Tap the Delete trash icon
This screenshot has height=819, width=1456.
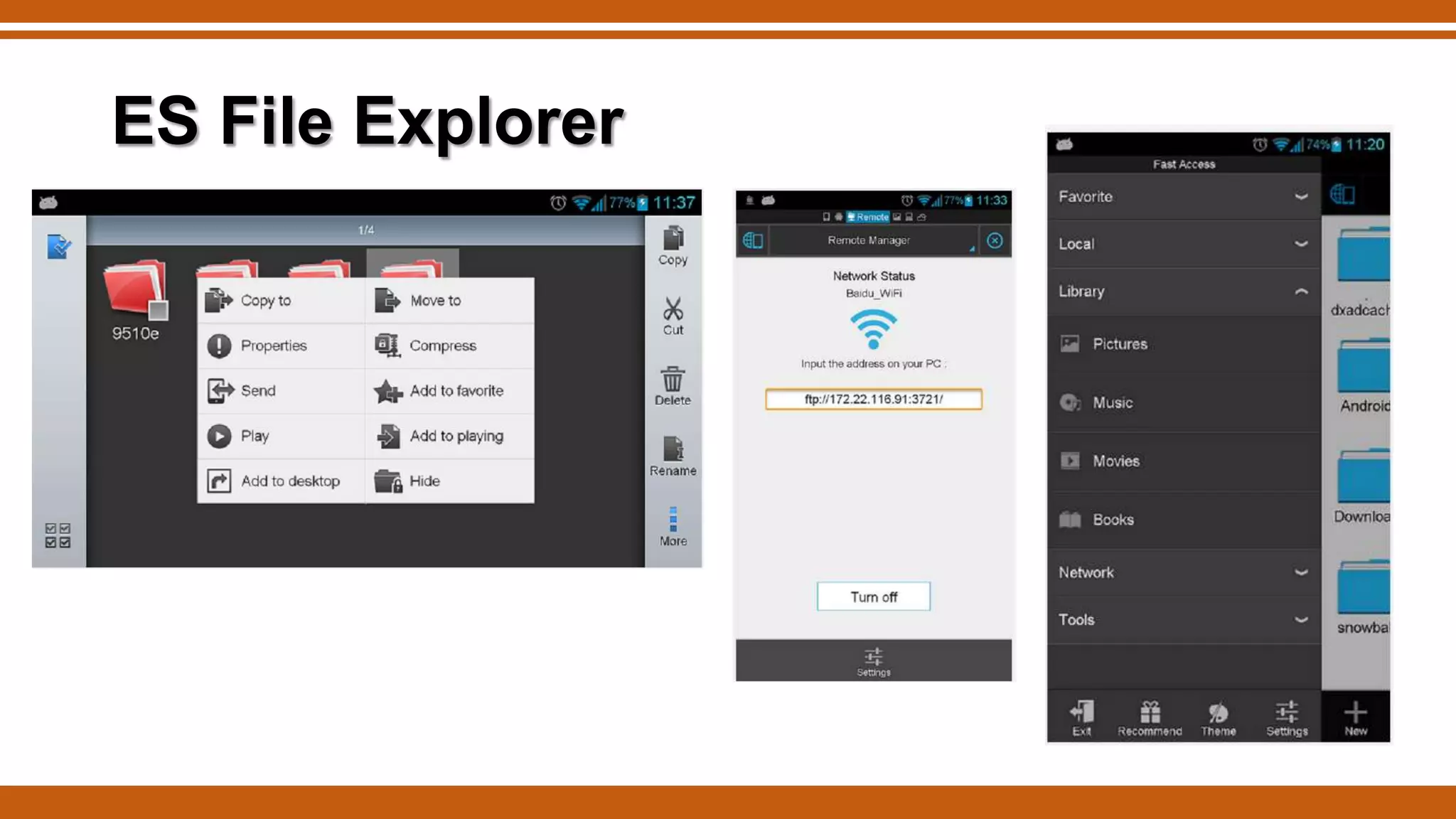[673, 386]
